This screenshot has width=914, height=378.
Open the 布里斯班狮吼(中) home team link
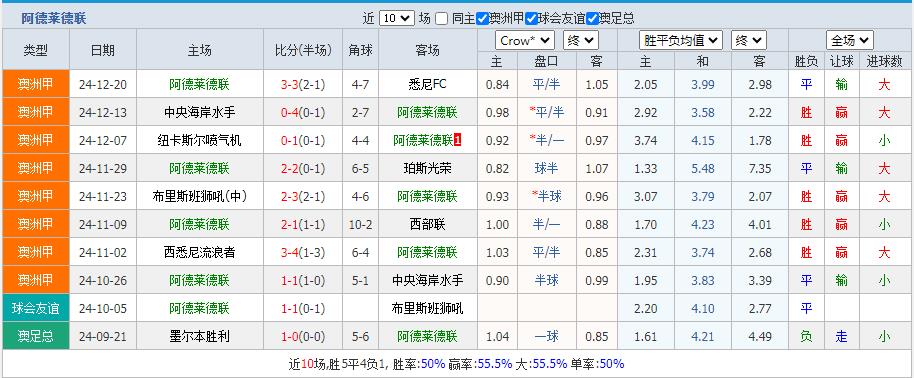pos(199,196)
